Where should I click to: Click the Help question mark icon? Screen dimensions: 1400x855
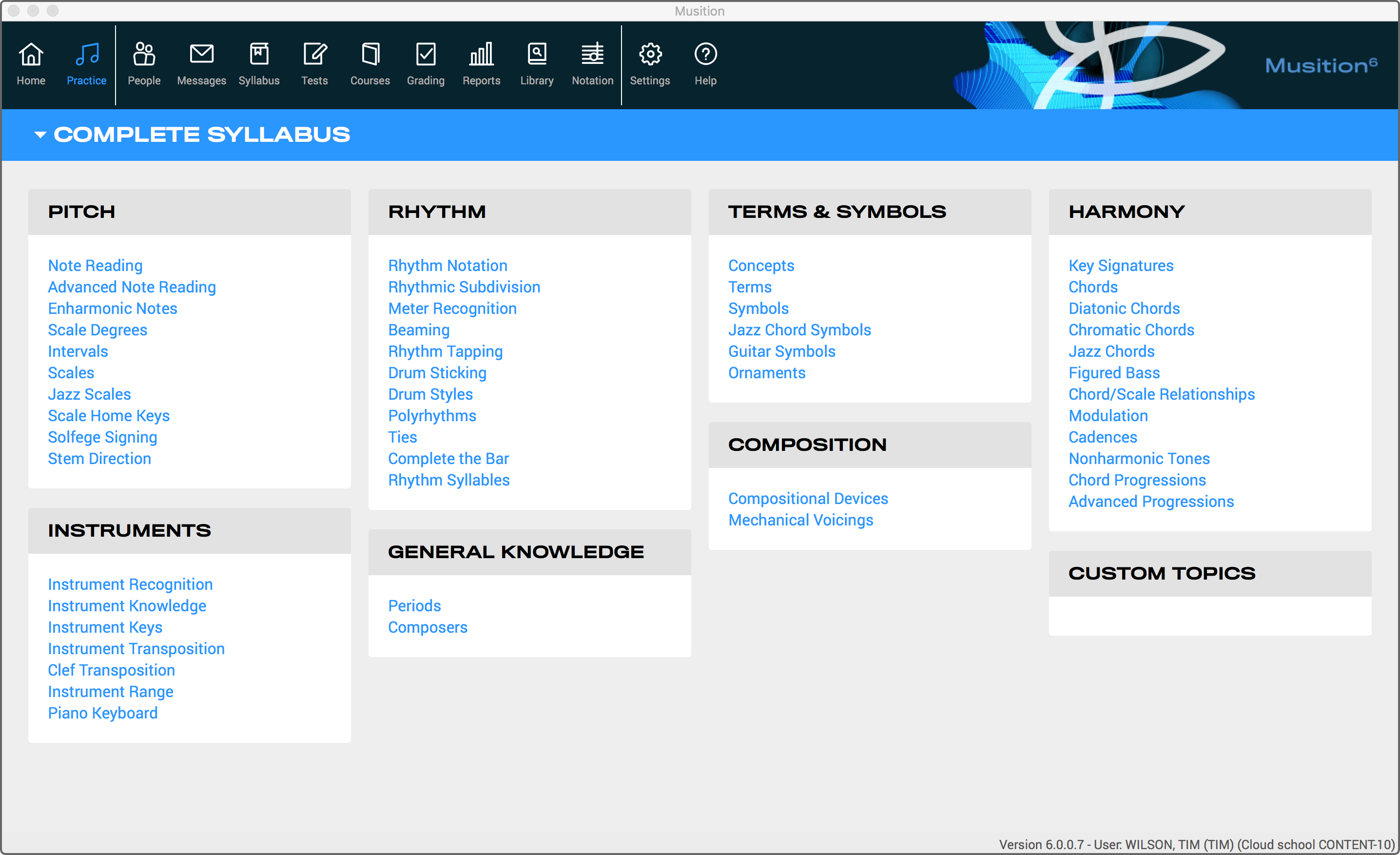point(705,55)
